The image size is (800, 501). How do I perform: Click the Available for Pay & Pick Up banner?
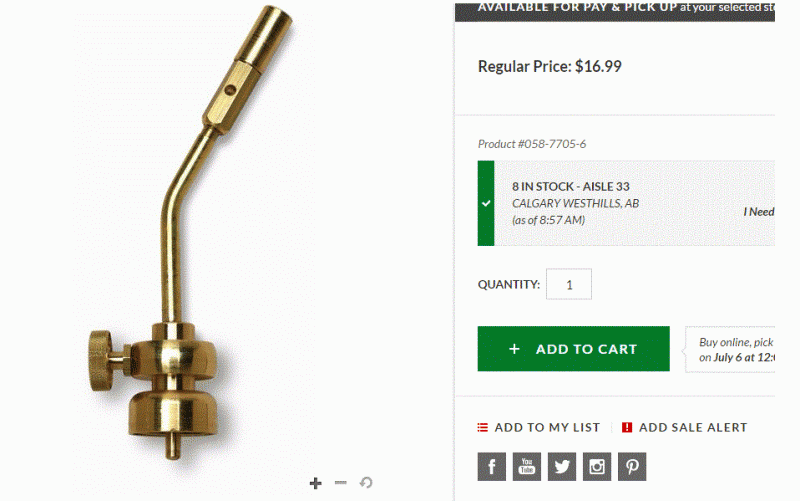[615, 11]
